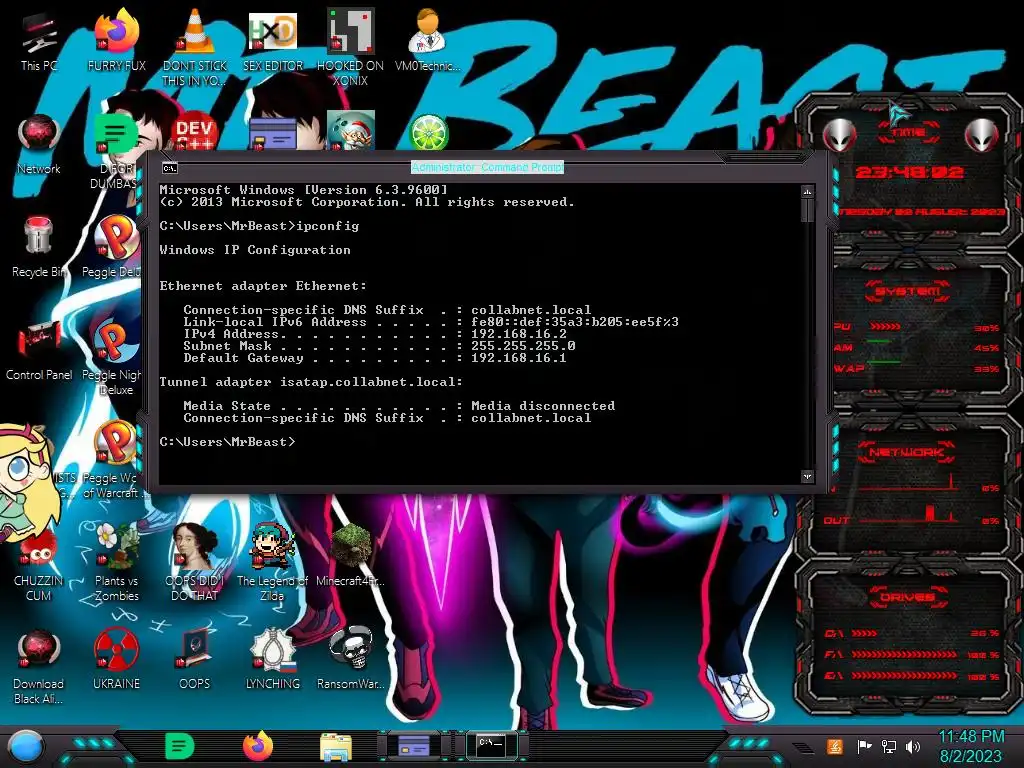Open the Download Black Ali... icon
This screenshot has height=768, width=1024.
point(39,665)
